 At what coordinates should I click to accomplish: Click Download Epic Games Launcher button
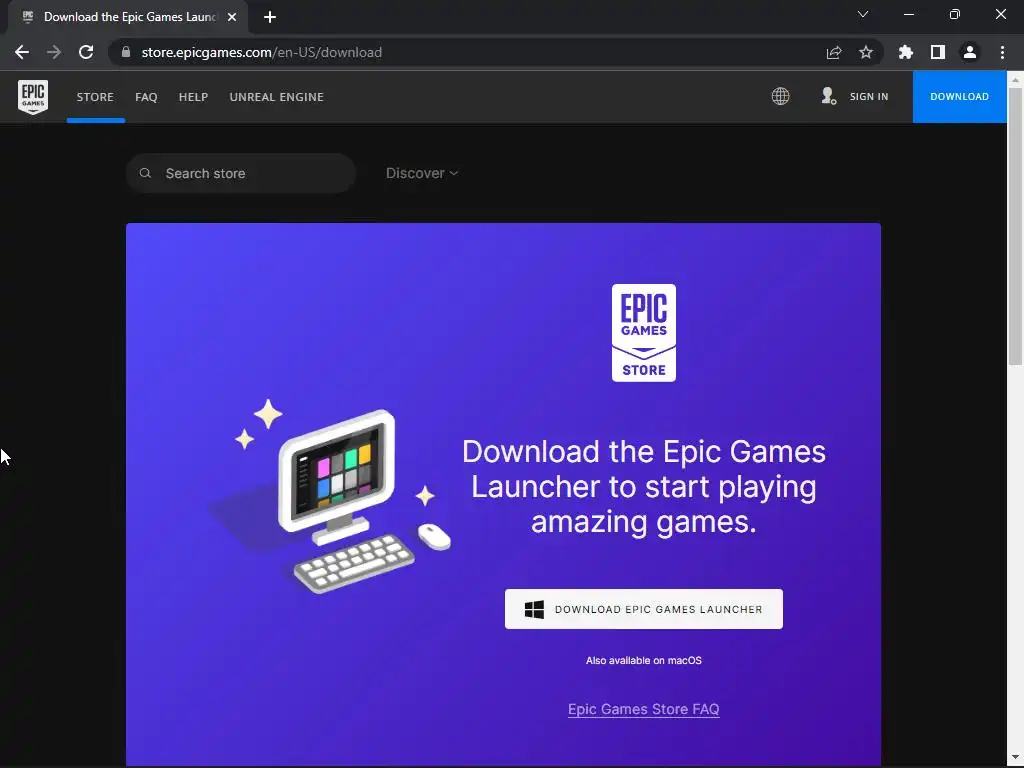644,609
